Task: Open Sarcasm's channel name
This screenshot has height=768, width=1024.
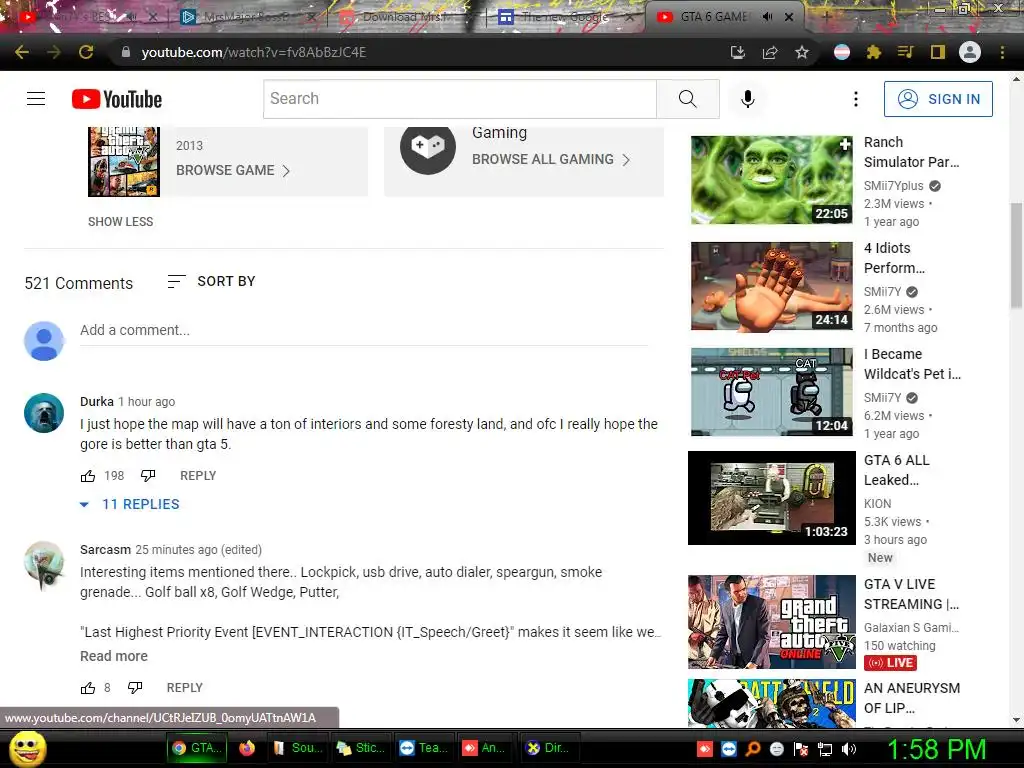Action: pyautogui.click(x=105, y=549)
